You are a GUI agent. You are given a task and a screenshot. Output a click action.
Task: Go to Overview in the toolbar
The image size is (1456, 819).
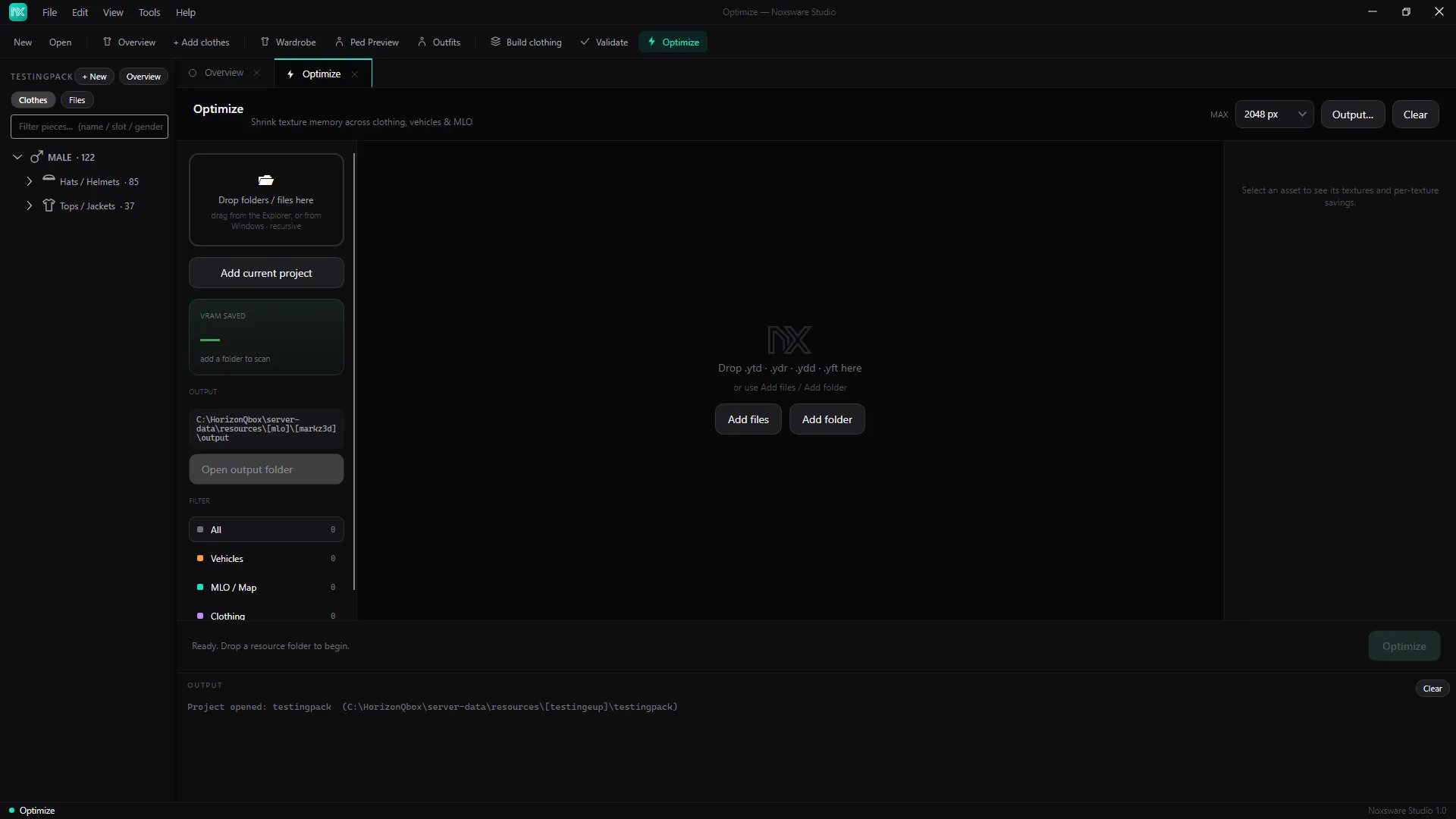(x=129, y=42)
